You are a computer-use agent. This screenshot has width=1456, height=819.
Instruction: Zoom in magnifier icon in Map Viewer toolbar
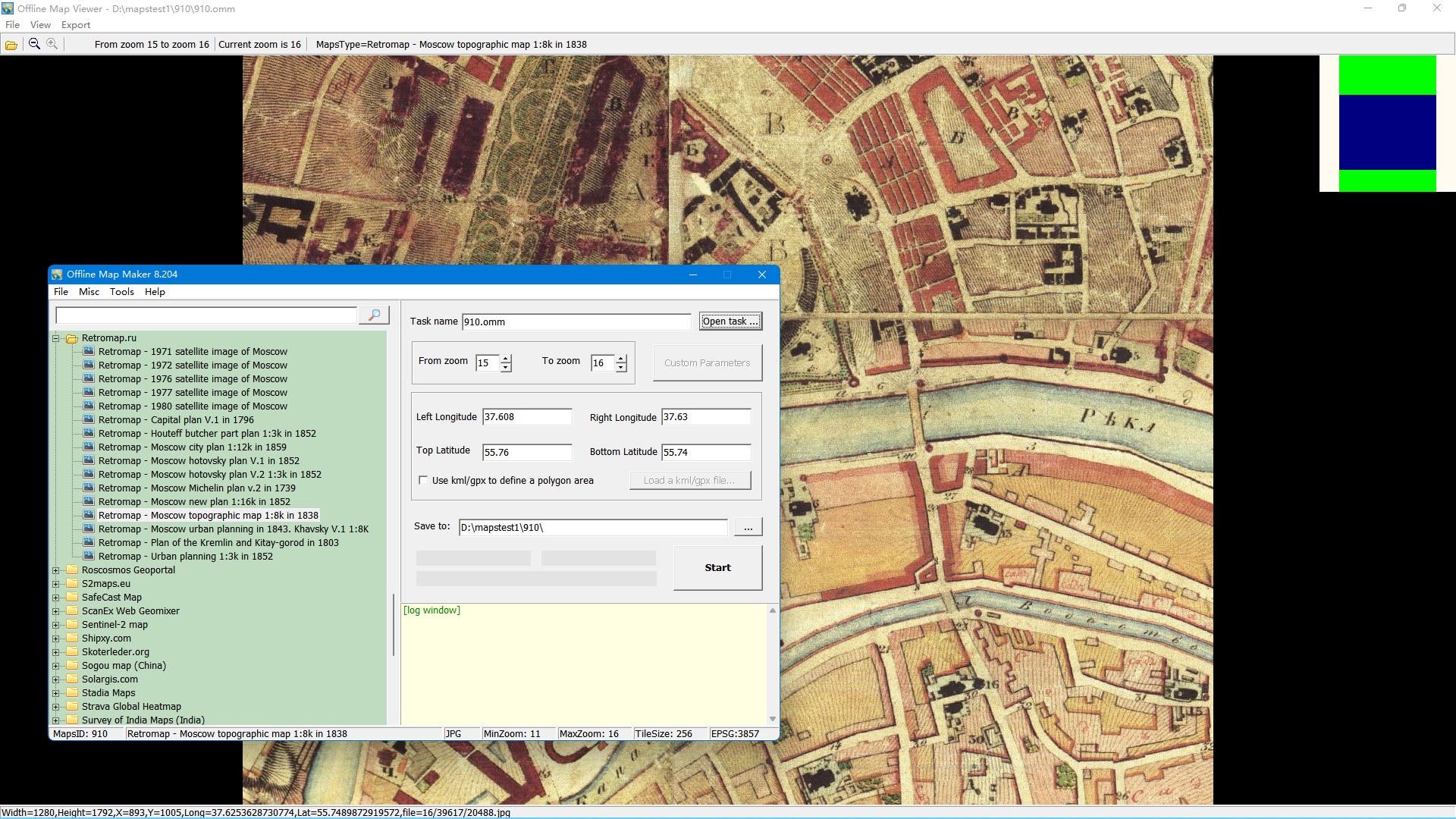tap(52, 44)
